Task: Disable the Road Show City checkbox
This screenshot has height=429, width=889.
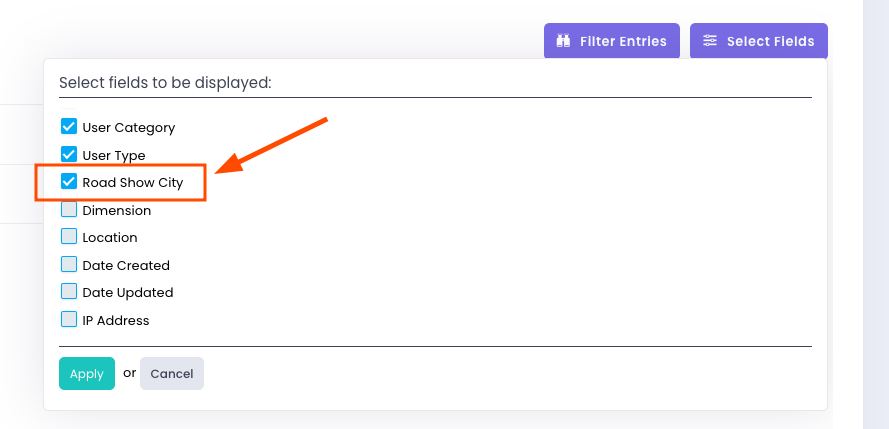Action: (x=69, y=182)
